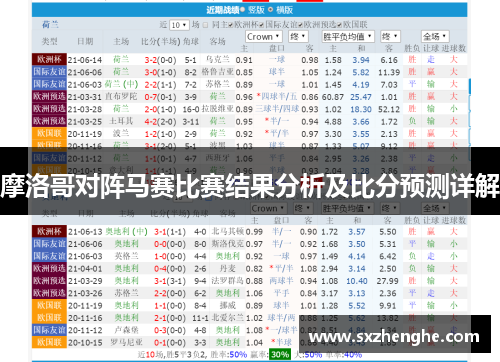The height and width of the screenshot is (362, 500).
Task: Open the recent matches count dropdown showing 10
Action: click(179, 25)
